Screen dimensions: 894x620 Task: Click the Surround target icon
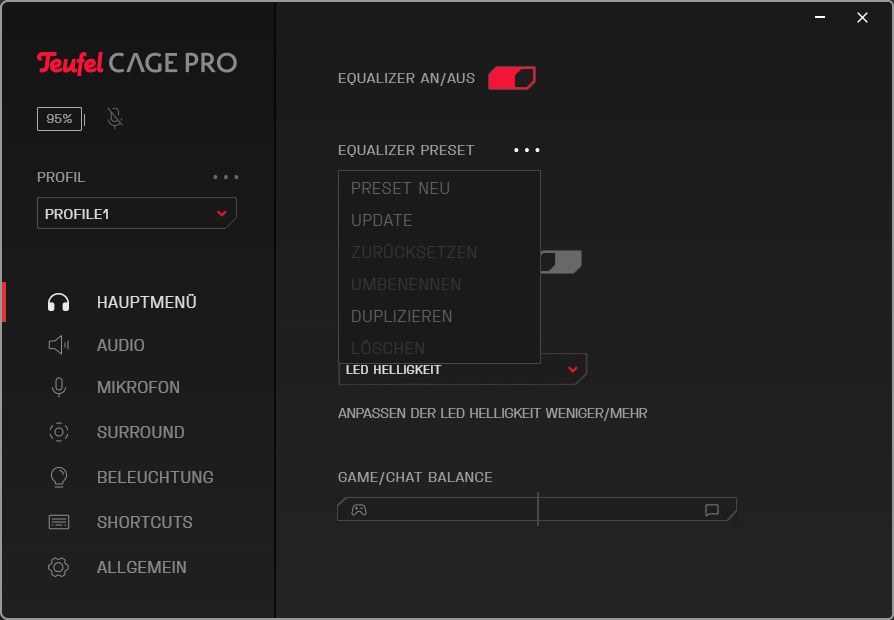(x=59, y=432)
